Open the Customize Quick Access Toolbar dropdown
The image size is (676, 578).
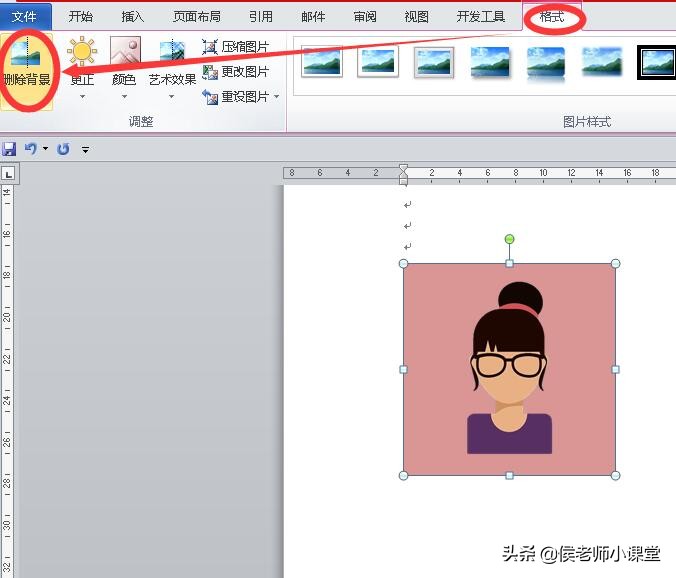click(85, 150)
